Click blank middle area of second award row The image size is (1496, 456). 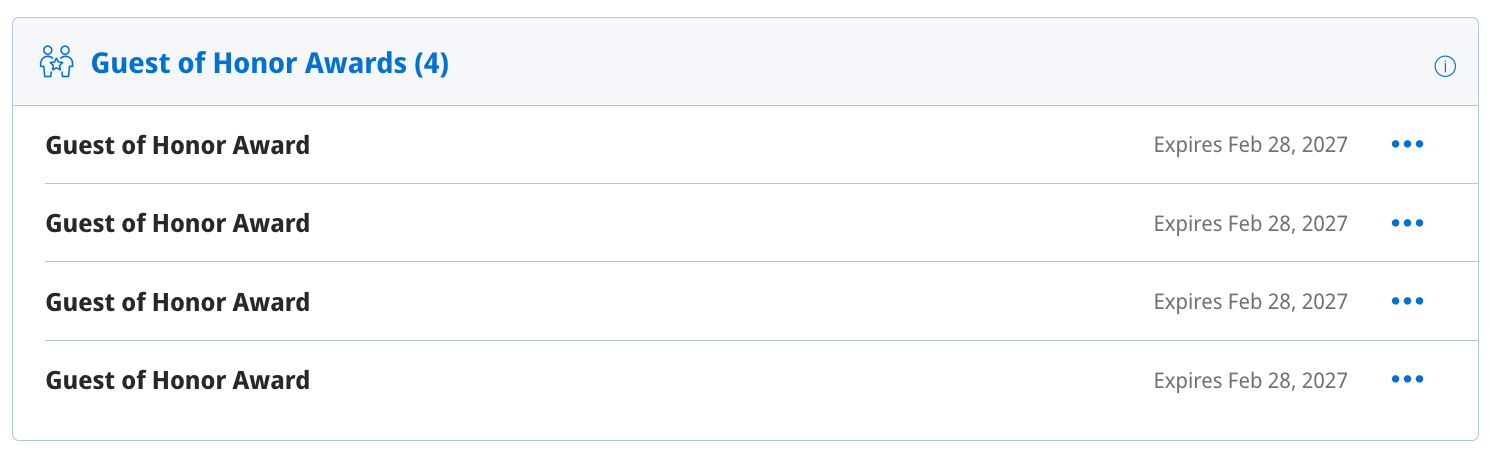[730, 223]
